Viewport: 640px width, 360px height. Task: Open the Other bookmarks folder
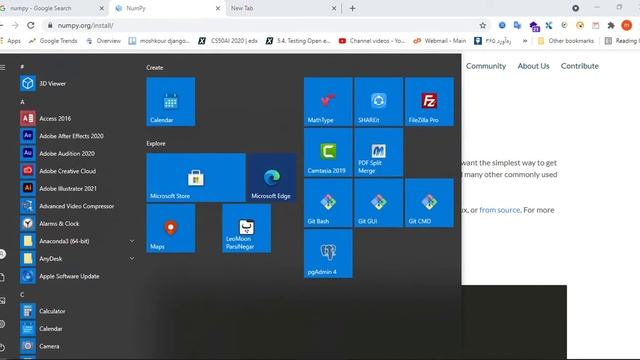[566, 41]
